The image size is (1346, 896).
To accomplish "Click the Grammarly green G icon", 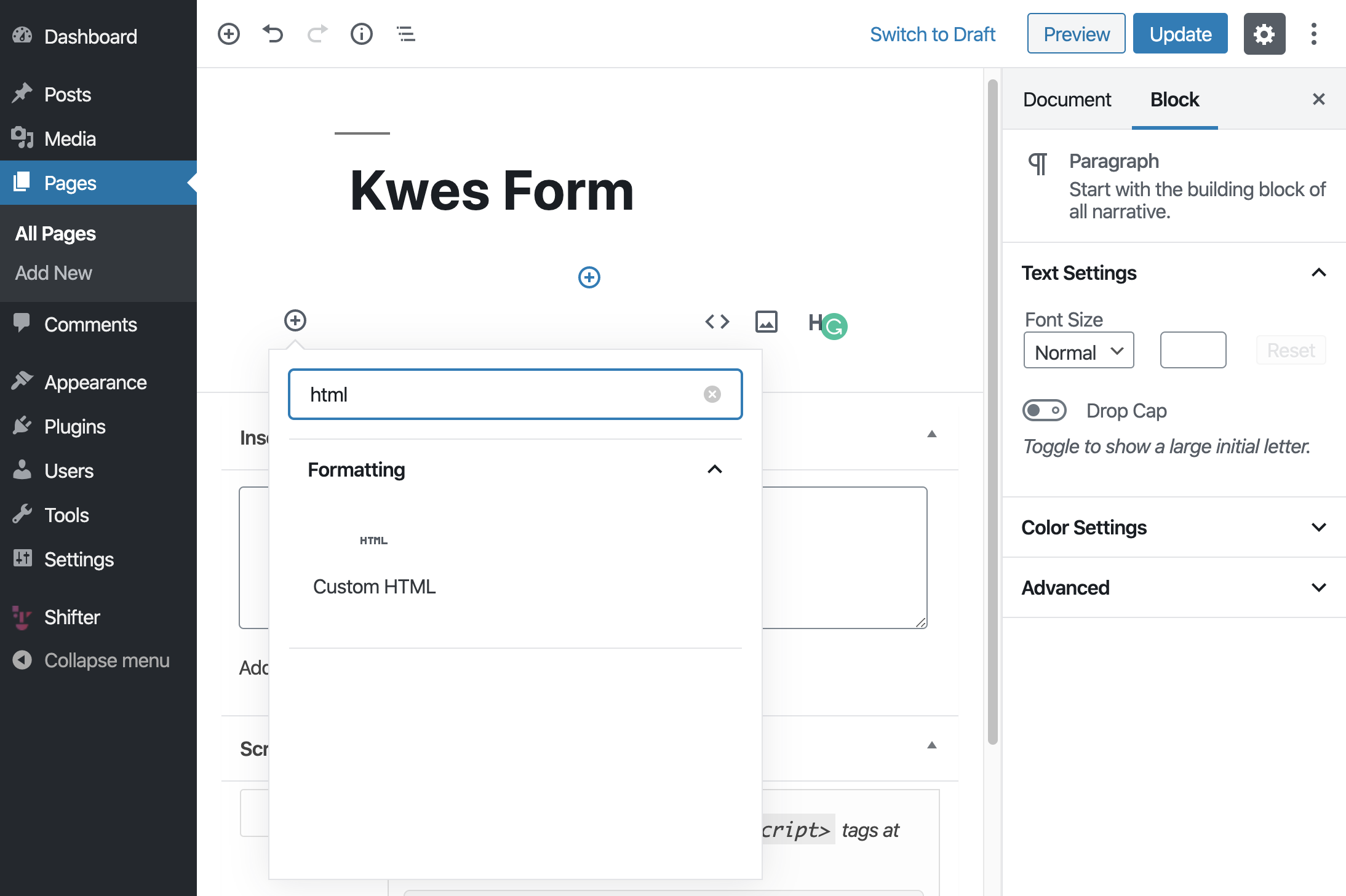I will 835,327.
